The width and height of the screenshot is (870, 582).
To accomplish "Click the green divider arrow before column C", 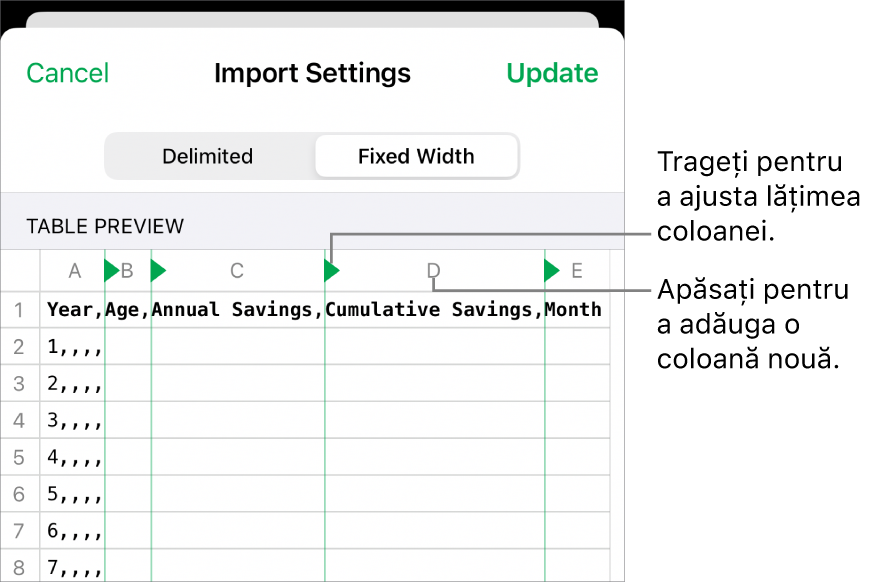I will (x=158, y=270).
